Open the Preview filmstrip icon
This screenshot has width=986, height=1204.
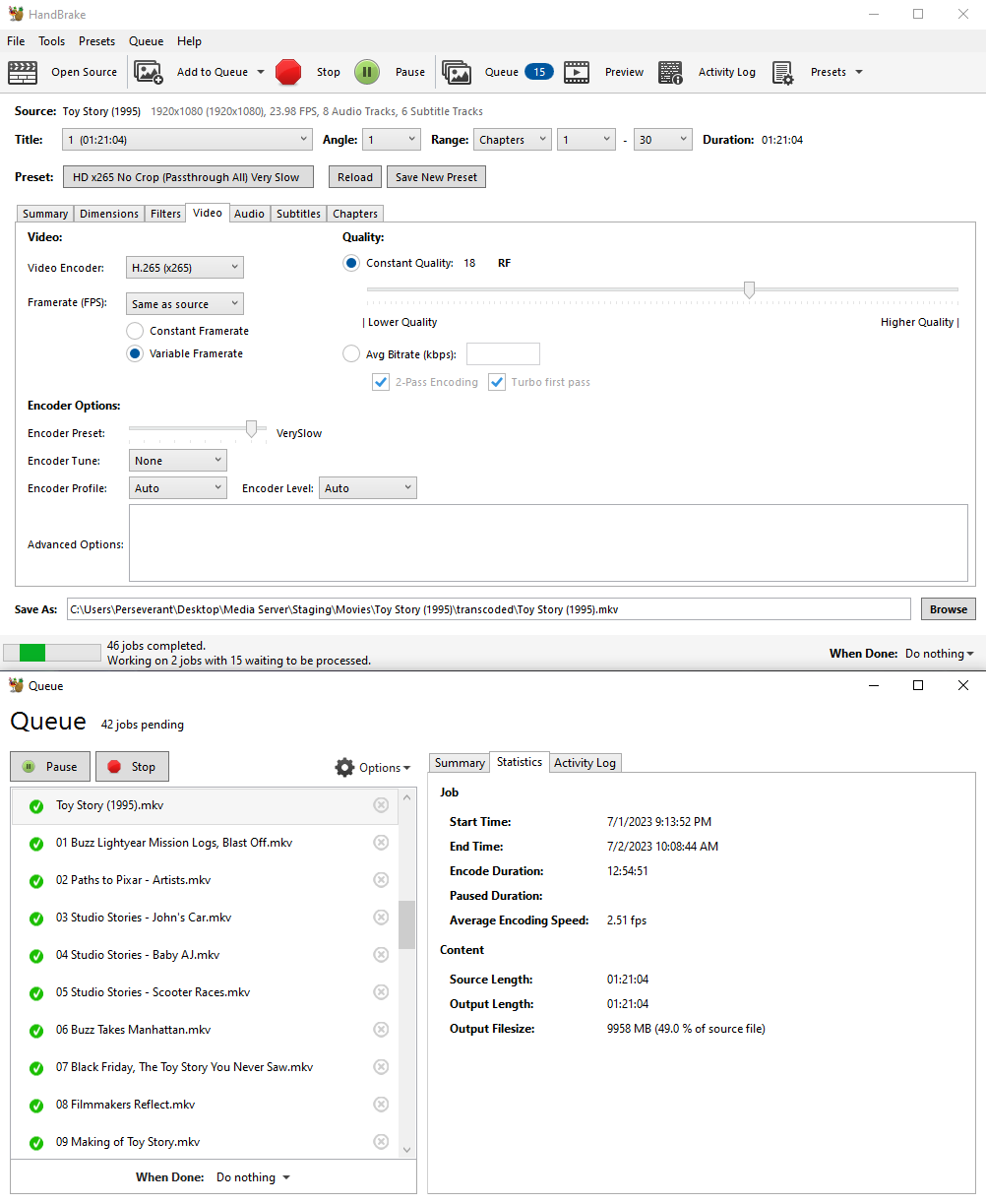click(577, 72)
